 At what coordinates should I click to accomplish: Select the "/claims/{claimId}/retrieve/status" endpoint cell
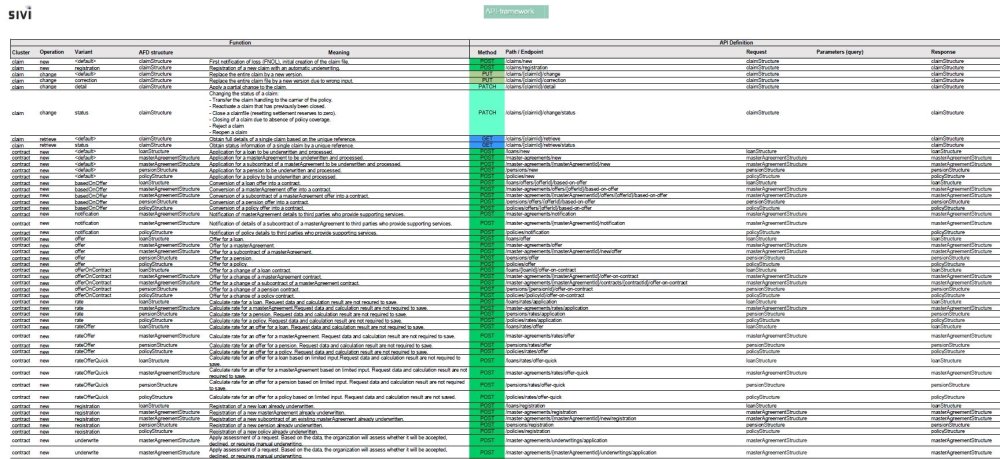pyautogui.click(x=624, y=145)
